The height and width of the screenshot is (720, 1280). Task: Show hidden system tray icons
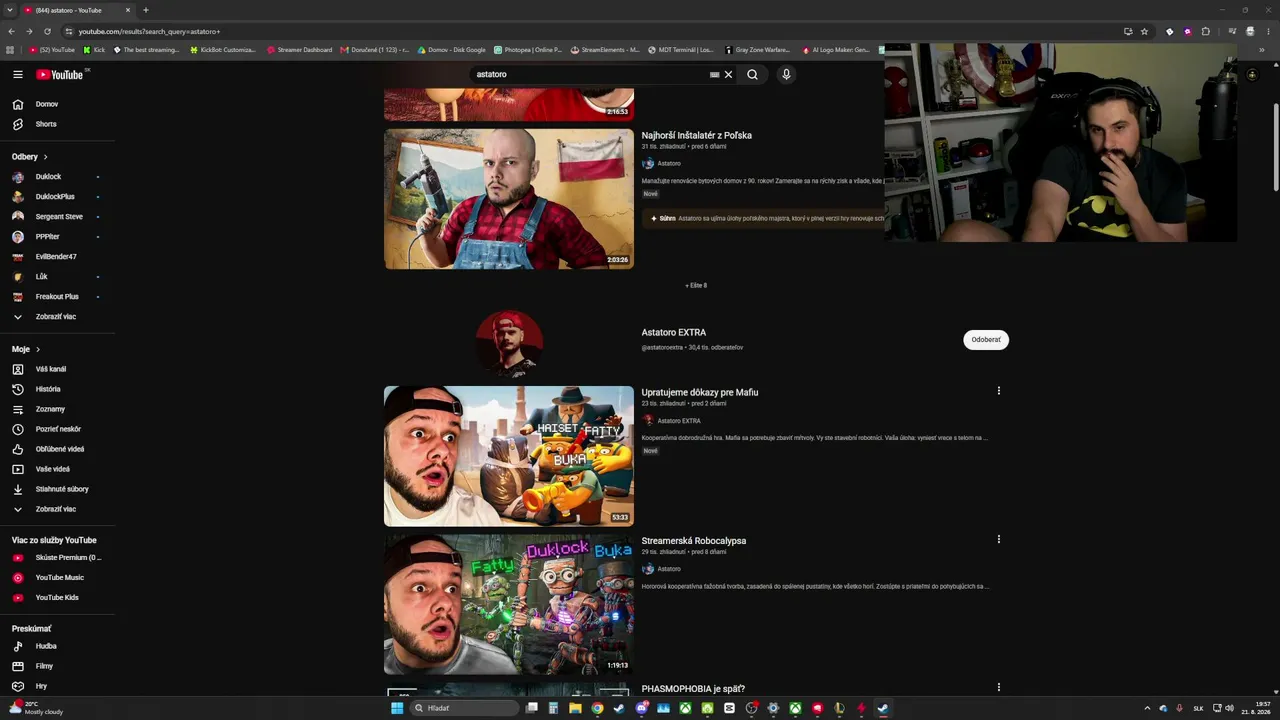click(x=1147, y=708)
